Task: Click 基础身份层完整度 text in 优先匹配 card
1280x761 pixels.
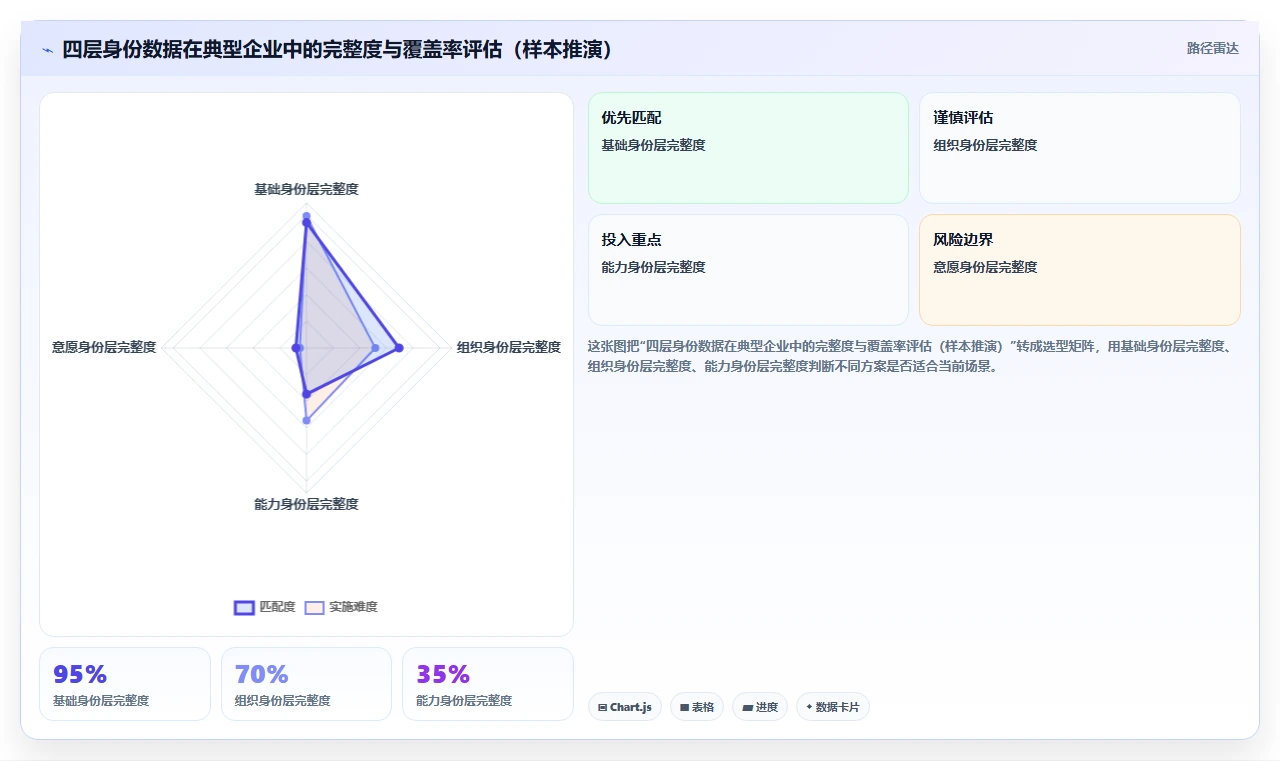Action: pos(653,145)
